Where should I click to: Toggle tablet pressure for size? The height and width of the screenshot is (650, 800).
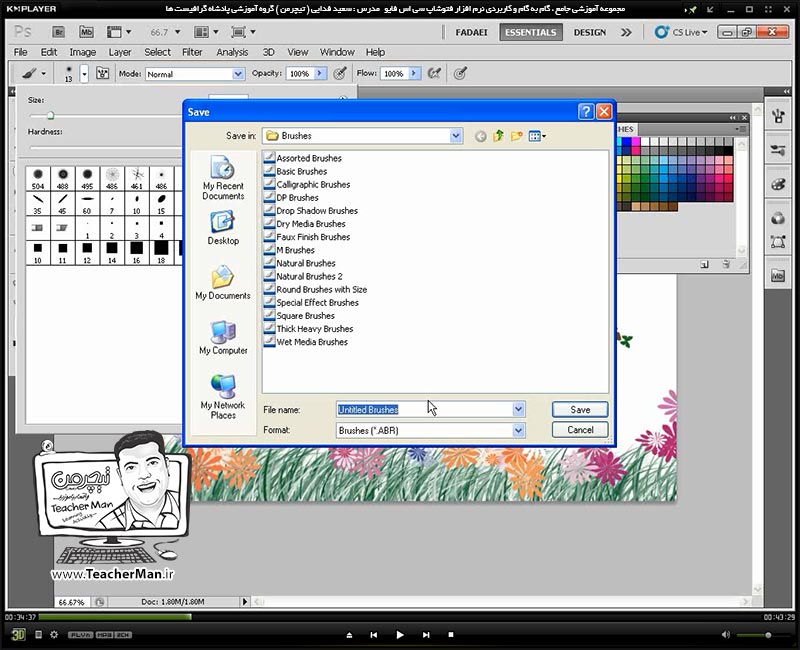(x=460, y=73)
